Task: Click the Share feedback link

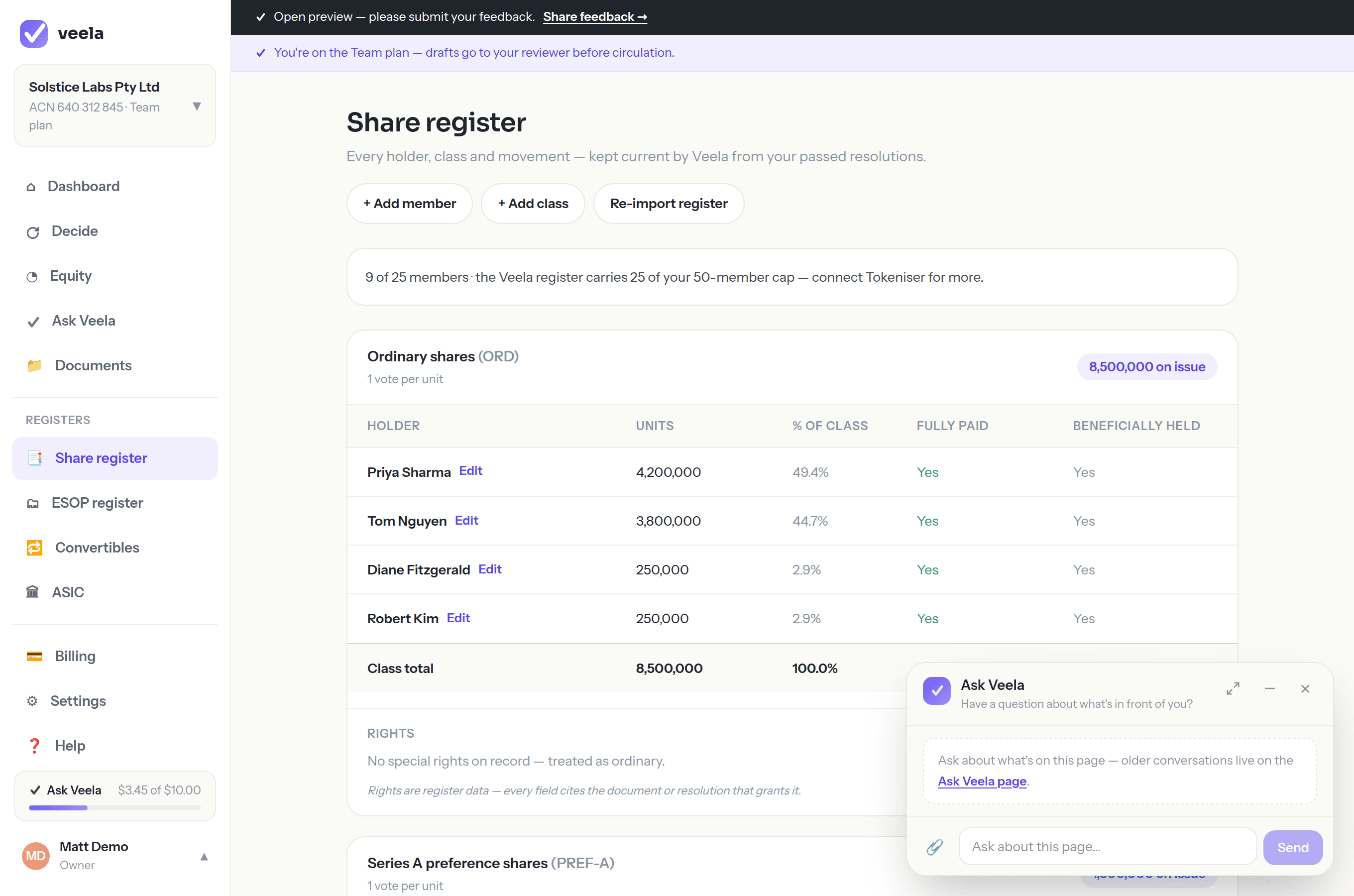Action: pos(595,16)
